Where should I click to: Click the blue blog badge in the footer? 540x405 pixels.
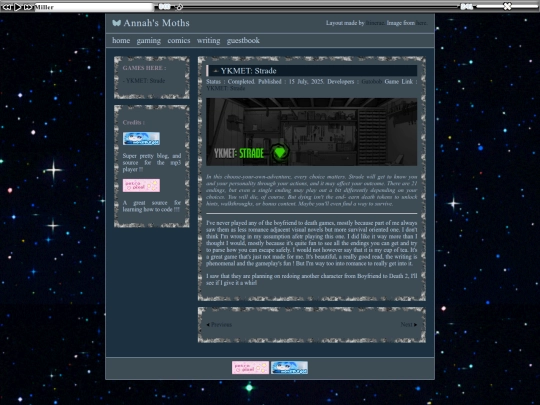click(x=289, y=367)
